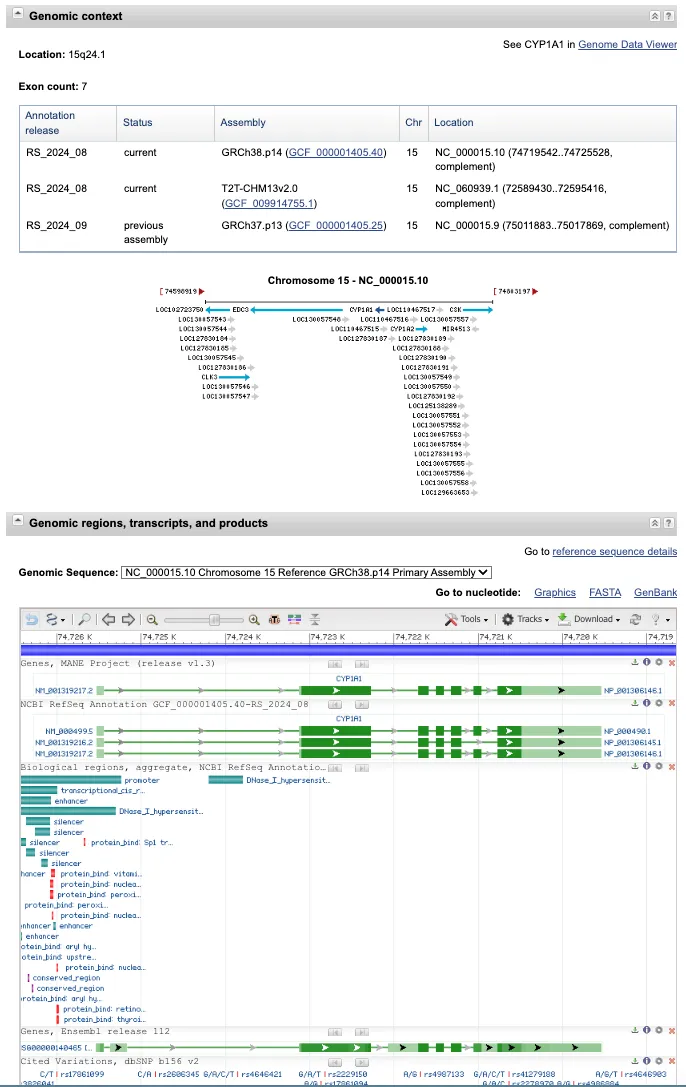Adjust the zoom level slider
This screenshot has height=1087, width=686.
[213, 619]
